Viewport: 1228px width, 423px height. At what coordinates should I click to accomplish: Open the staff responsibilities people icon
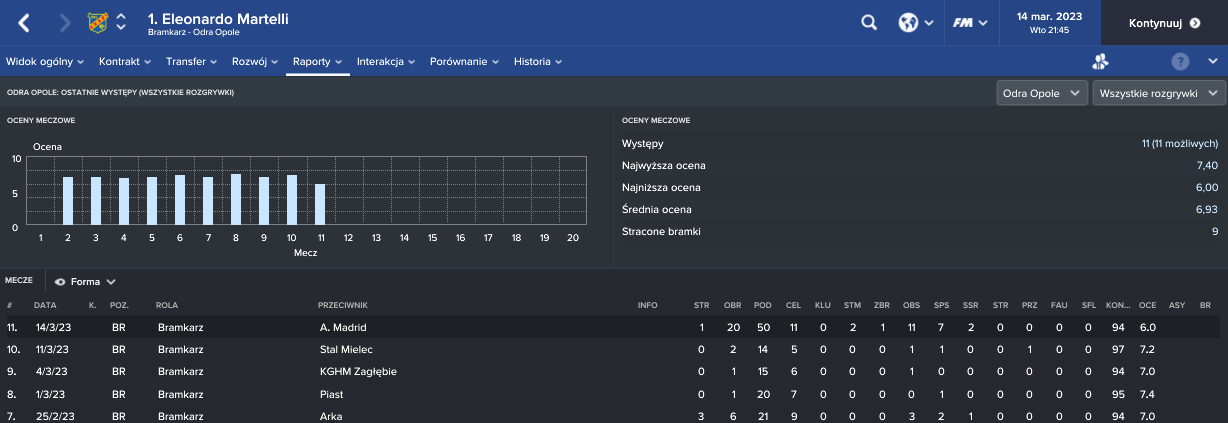pyautogui.click(x=1101, y=61)
